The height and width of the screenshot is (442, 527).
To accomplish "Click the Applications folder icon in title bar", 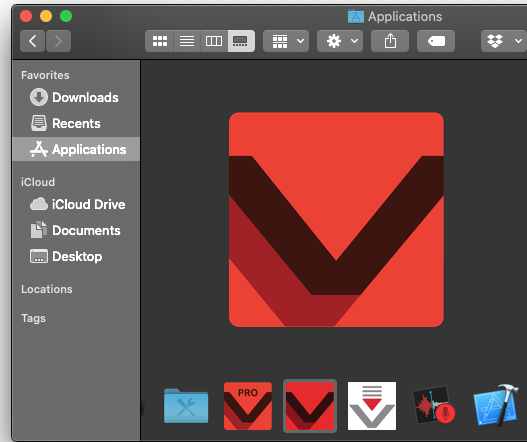I will pyautogui.click(x=356, y=16).
